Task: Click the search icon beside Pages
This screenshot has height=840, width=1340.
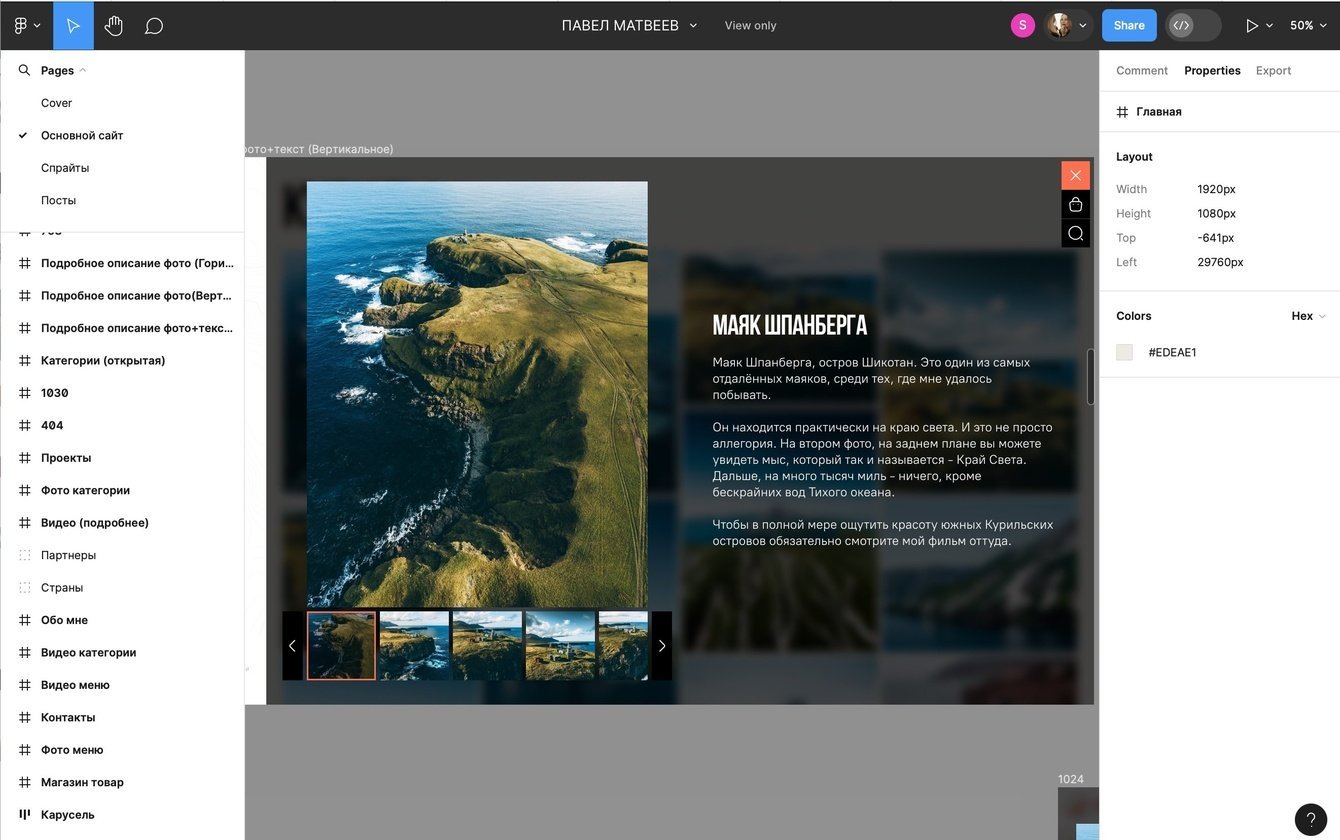Action: click(x=24, y=70)
